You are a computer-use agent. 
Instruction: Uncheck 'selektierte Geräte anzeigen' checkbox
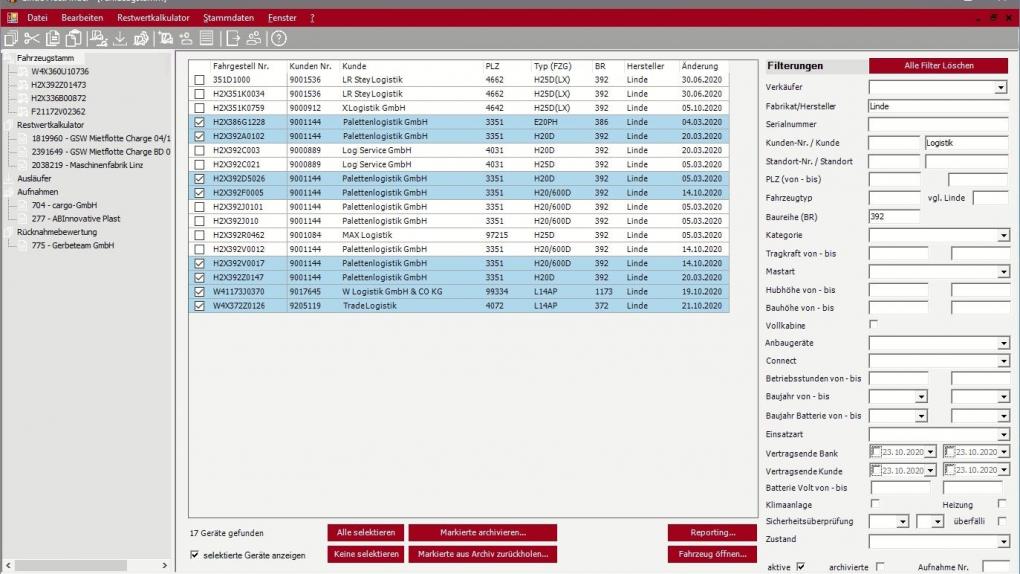(195, 554)
